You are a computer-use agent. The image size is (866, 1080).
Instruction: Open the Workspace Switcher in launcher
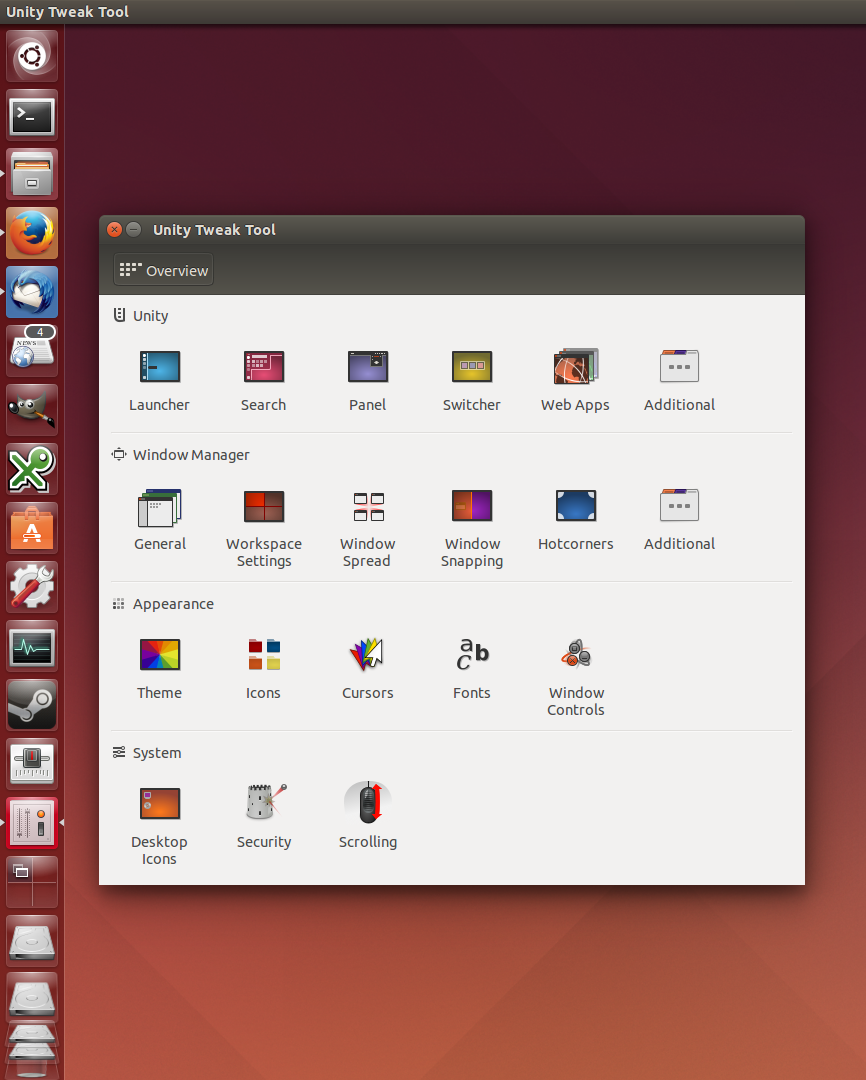pos(32,882)
